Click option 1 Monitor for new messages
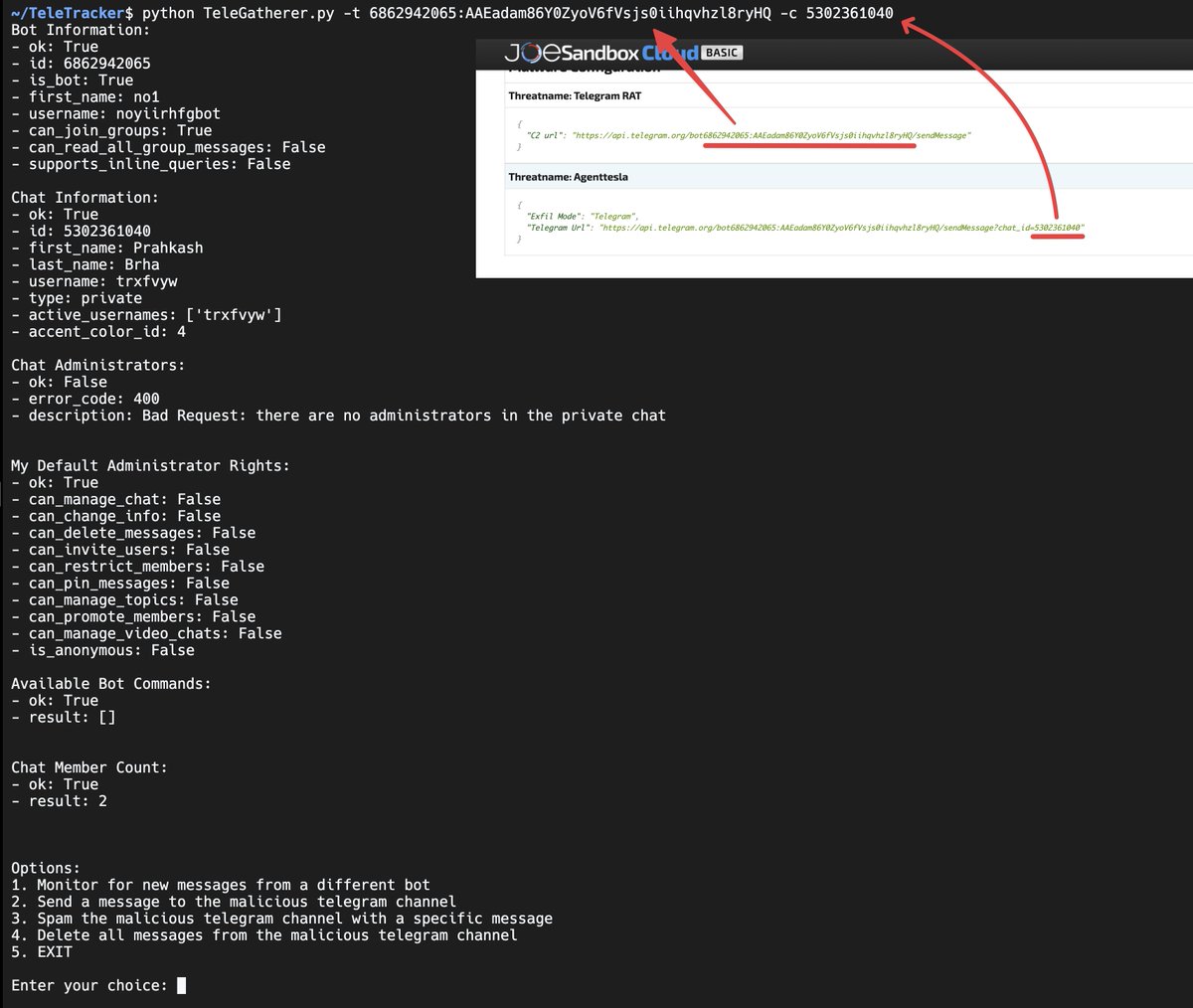This screenshot has width=1193, height=1008. (x=221, y=886)
